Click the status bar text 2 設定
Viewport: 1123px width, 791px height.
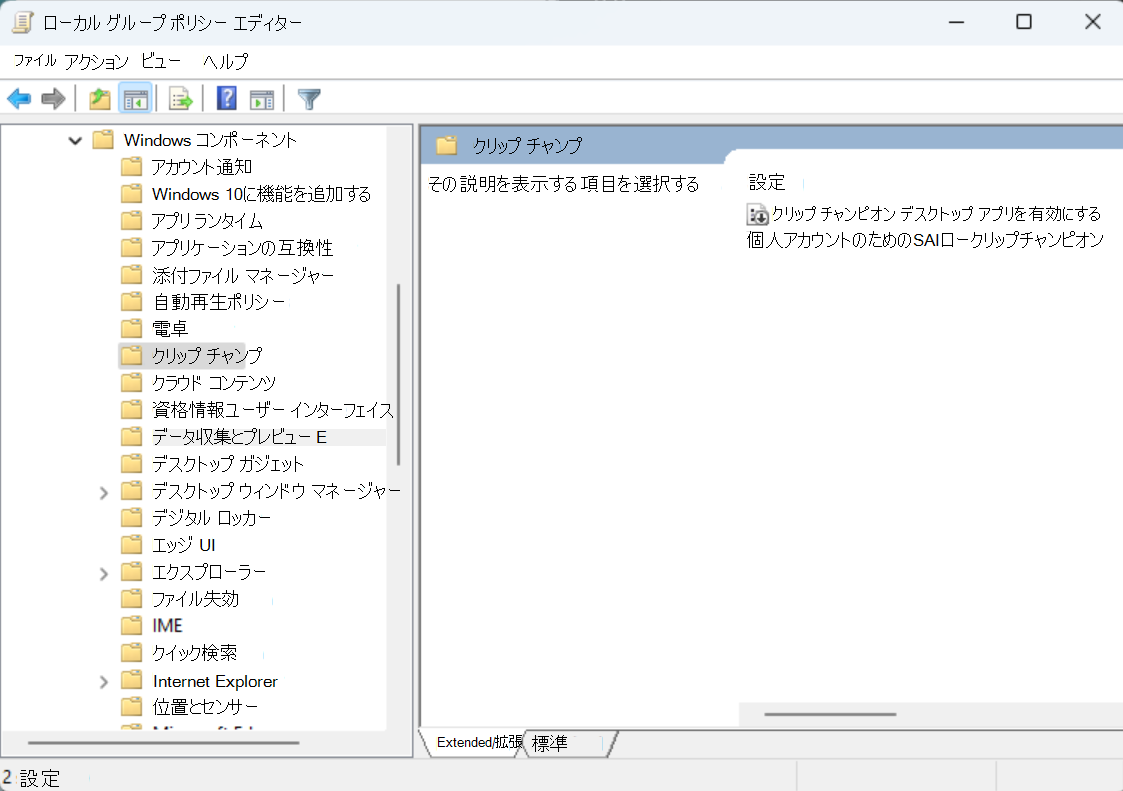[32, 778]
